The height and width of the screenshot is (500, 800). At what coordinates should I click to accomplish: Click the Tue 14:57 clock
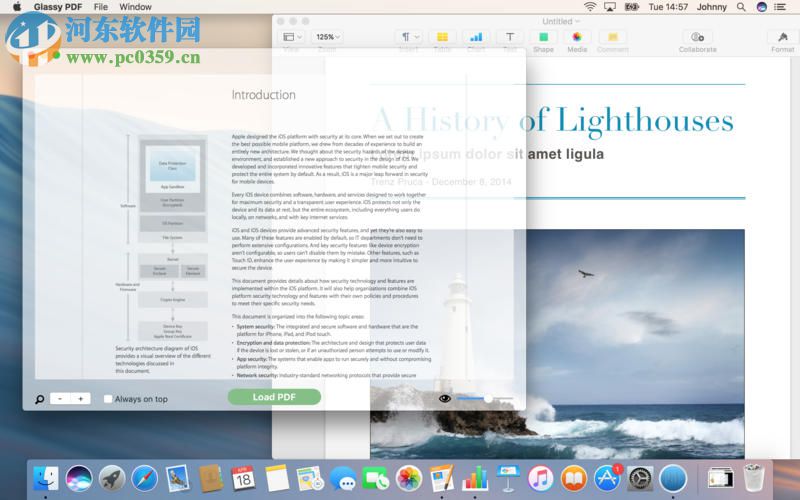[x=668, y=7]
